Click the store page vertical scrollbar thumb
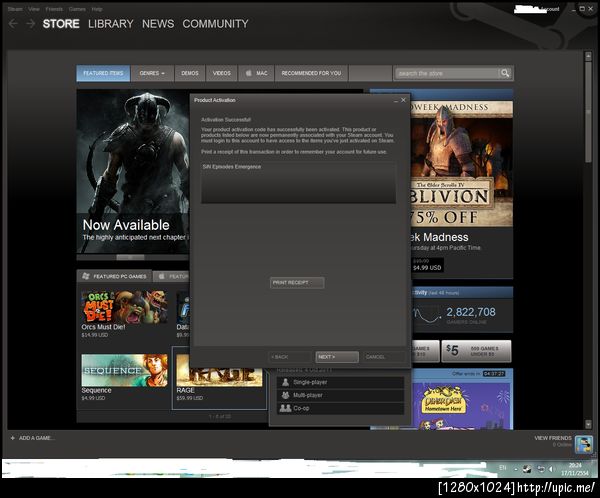Viewport: 600px width, 498px height. coord(588,111)
